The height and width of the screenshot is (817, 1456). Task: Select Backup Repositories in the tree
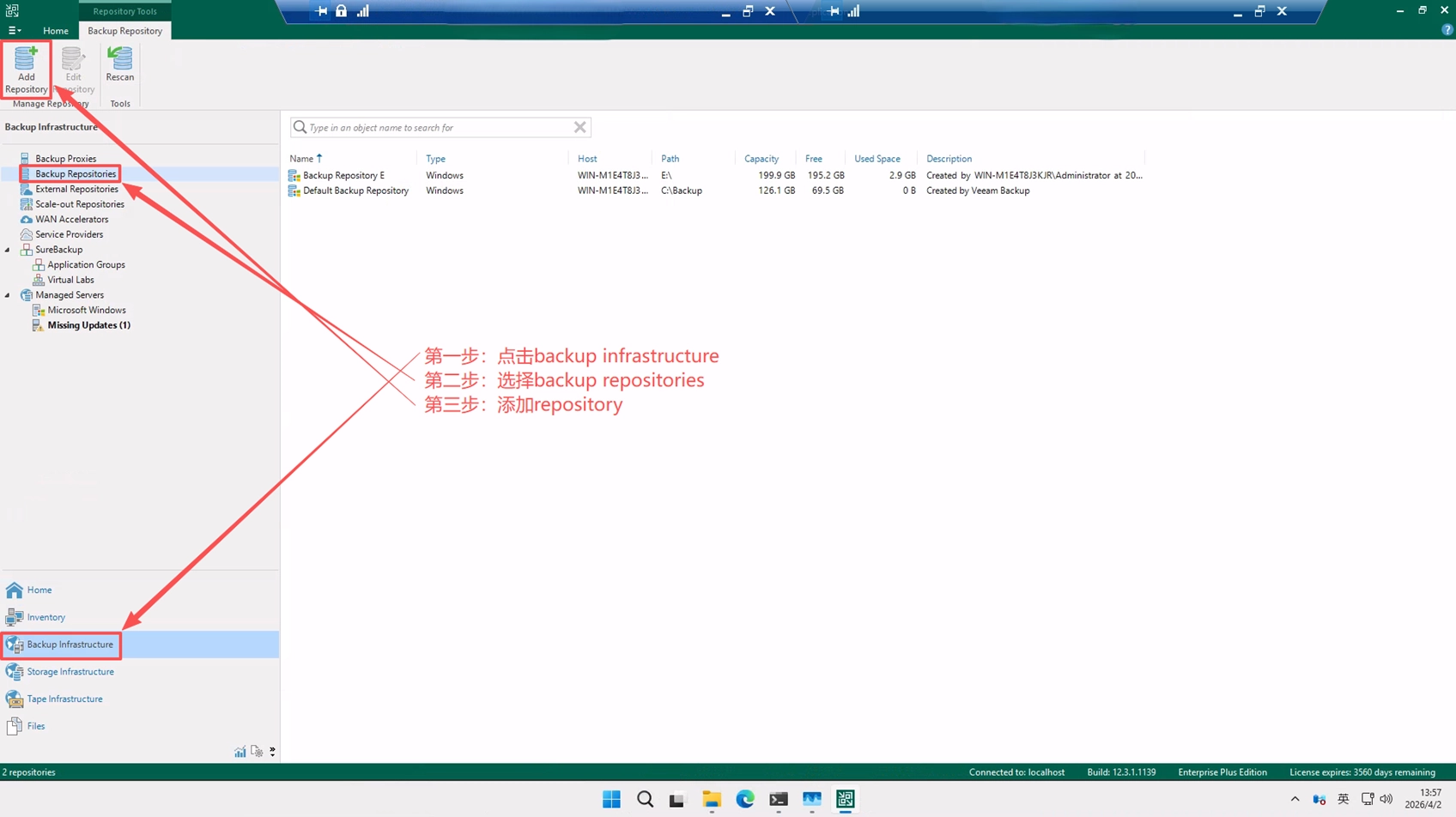pos(76,174)
